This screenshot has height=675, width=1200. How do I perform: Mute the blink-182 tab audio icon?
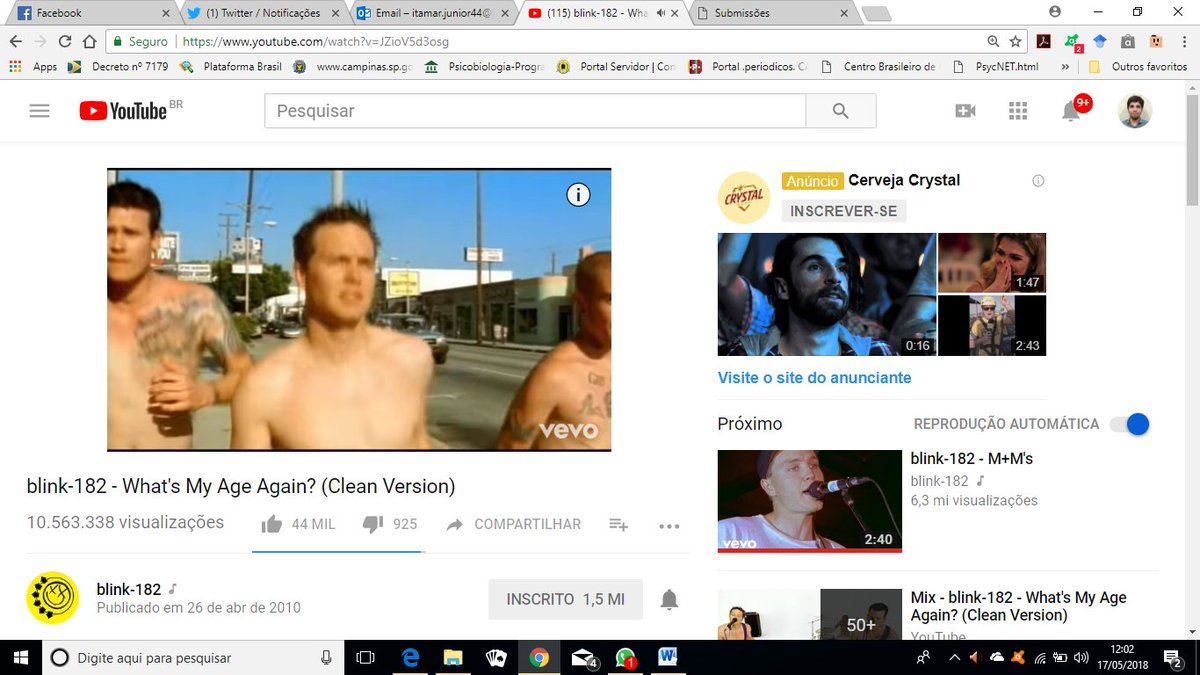point(662,13)
